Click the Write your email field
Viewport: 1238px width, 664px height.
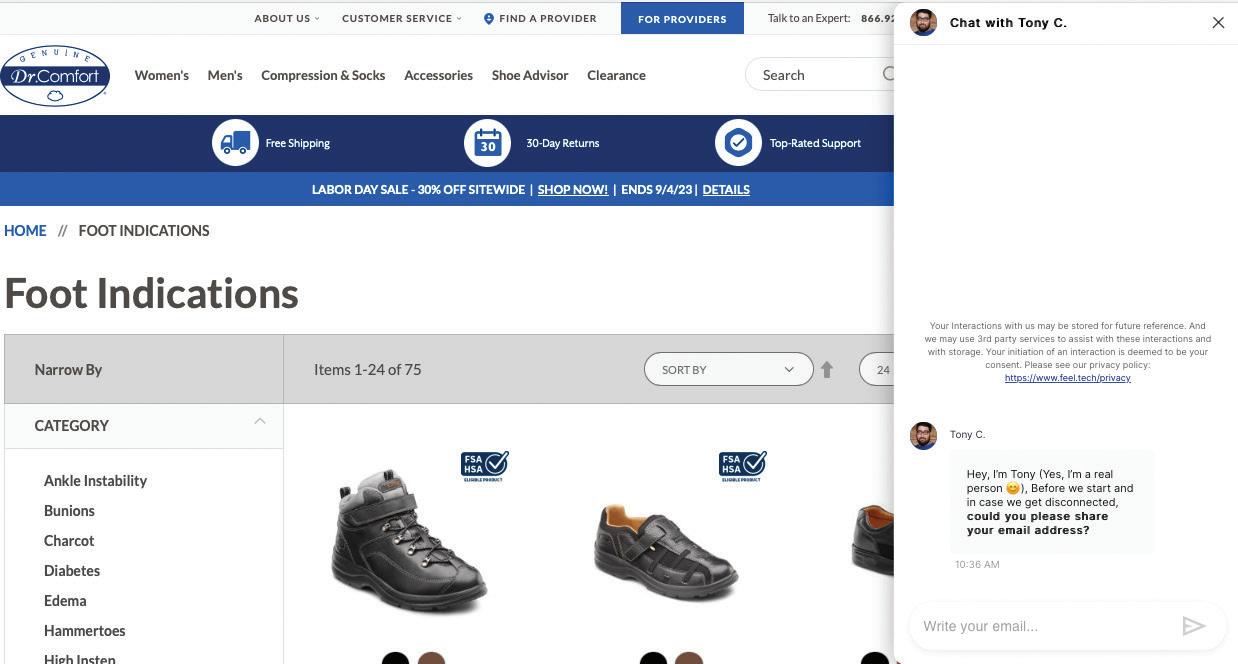(x=1045, y=626)
